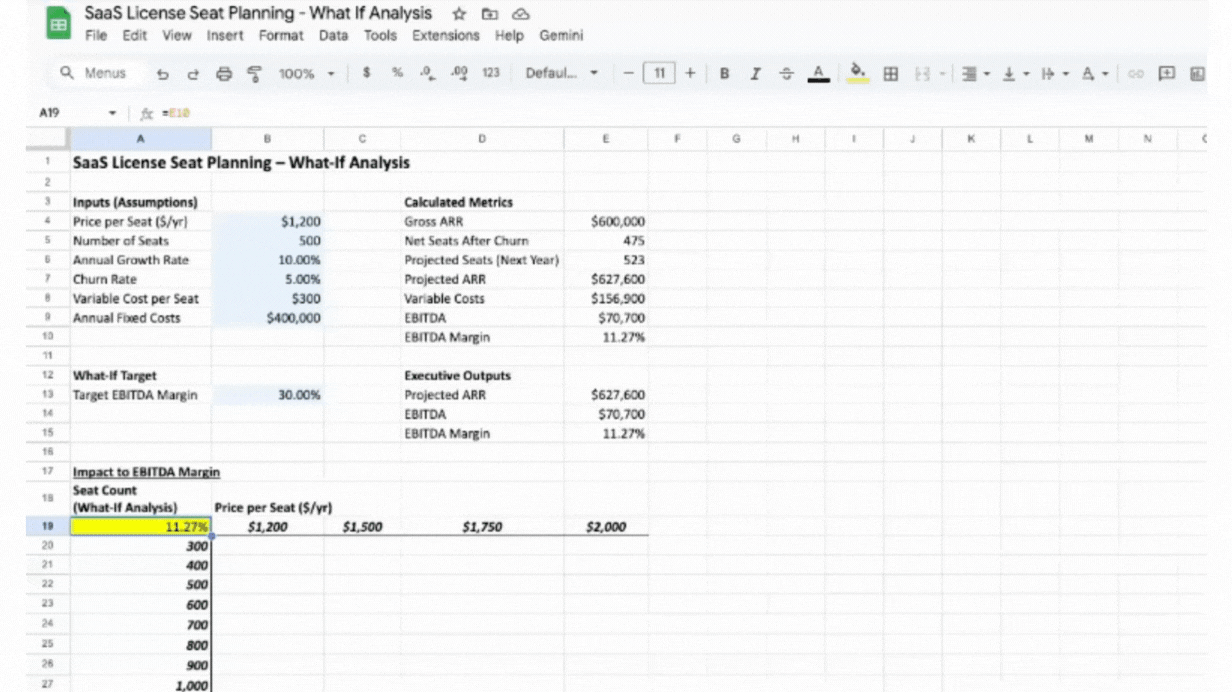
Task: Apply currency format with dollar sign
Action: [x=367, y=73]
